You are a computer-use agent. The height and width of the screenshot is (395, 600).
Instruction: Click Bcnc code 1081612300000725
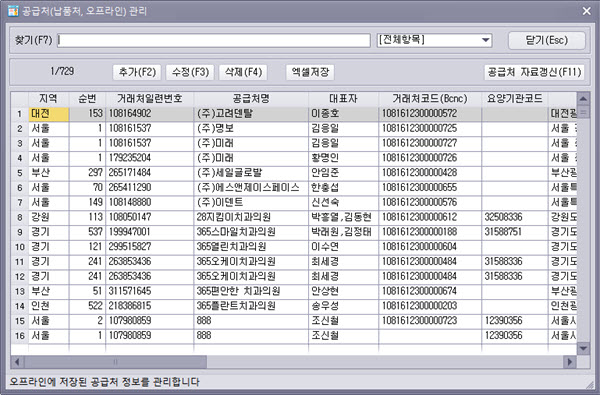pyautogui.click(x=430, y=128)
